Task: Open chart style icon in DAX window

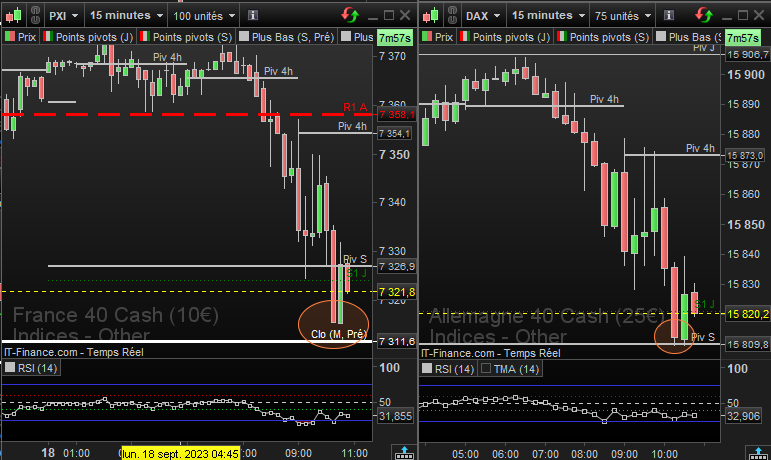Action: 430,15
